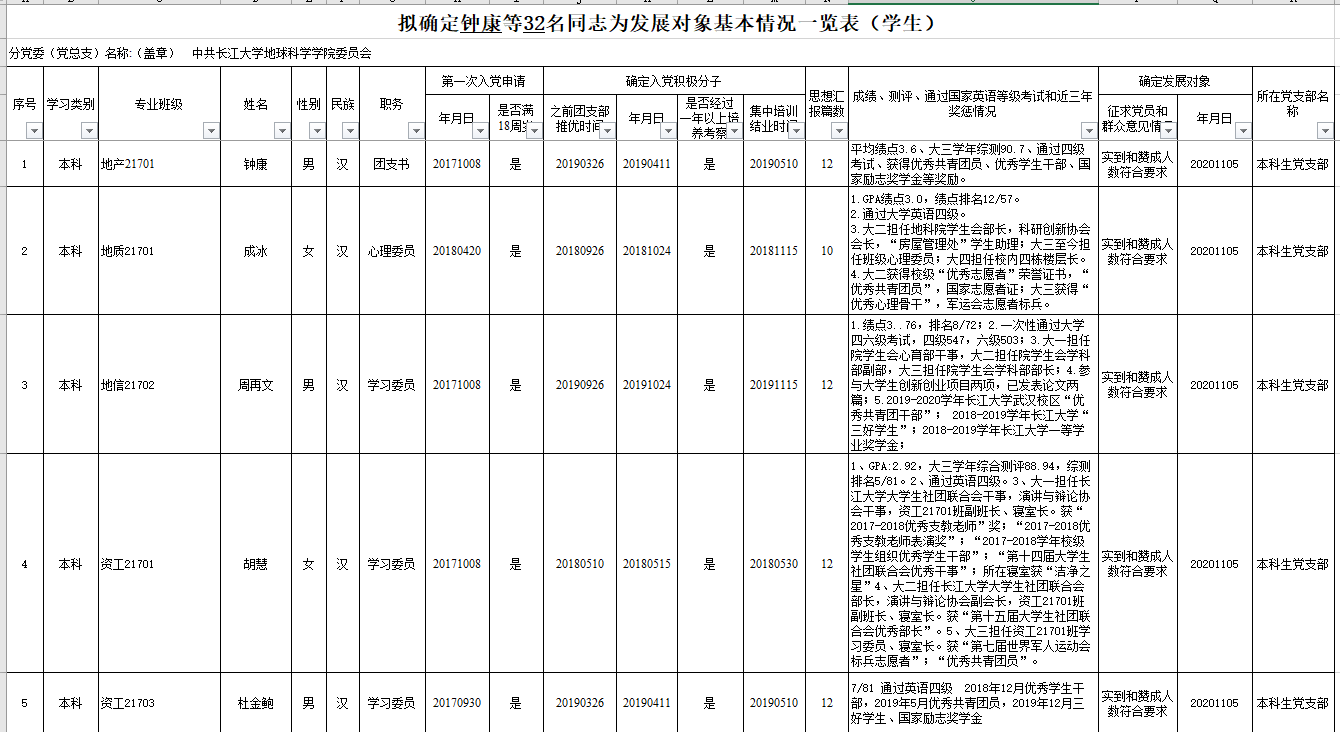Image resolution: width=1340 pixels, height=732 pixels.
Task: Select the class cell 地产21701
Action: point(159,164)
